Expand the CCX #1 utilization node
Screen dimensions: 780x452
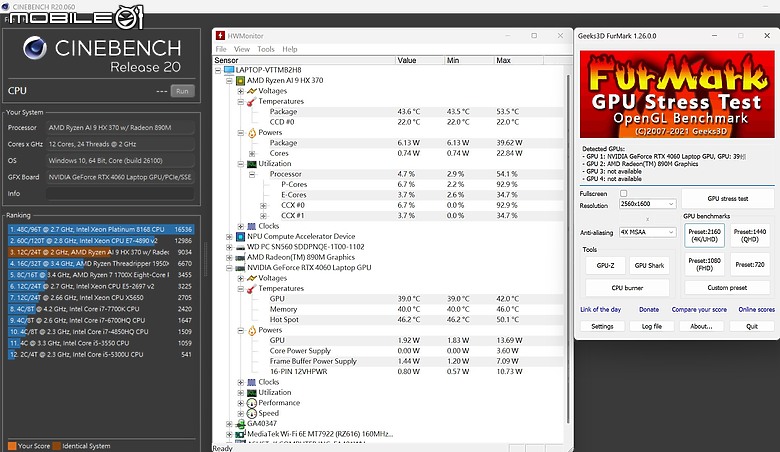click(x=264, y=216)
